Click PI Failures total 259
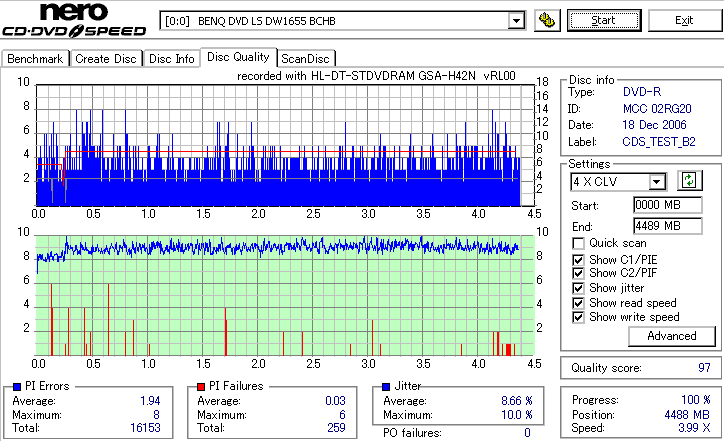The height and width of the screenshot is (441, 724). click(x=336, y=428)
